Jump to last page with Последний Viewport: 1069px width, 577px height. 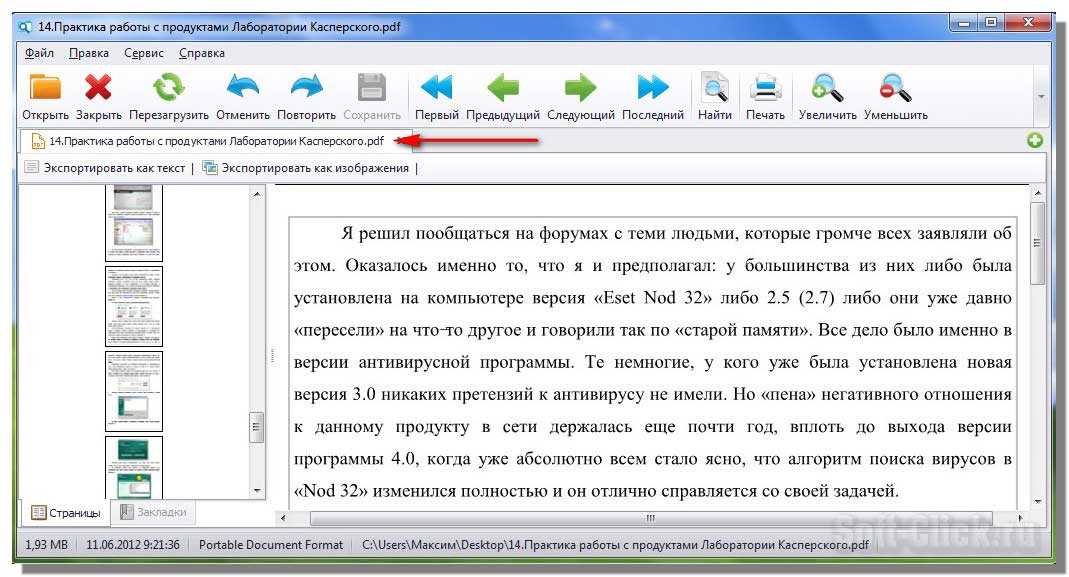[x=652, y=89]
